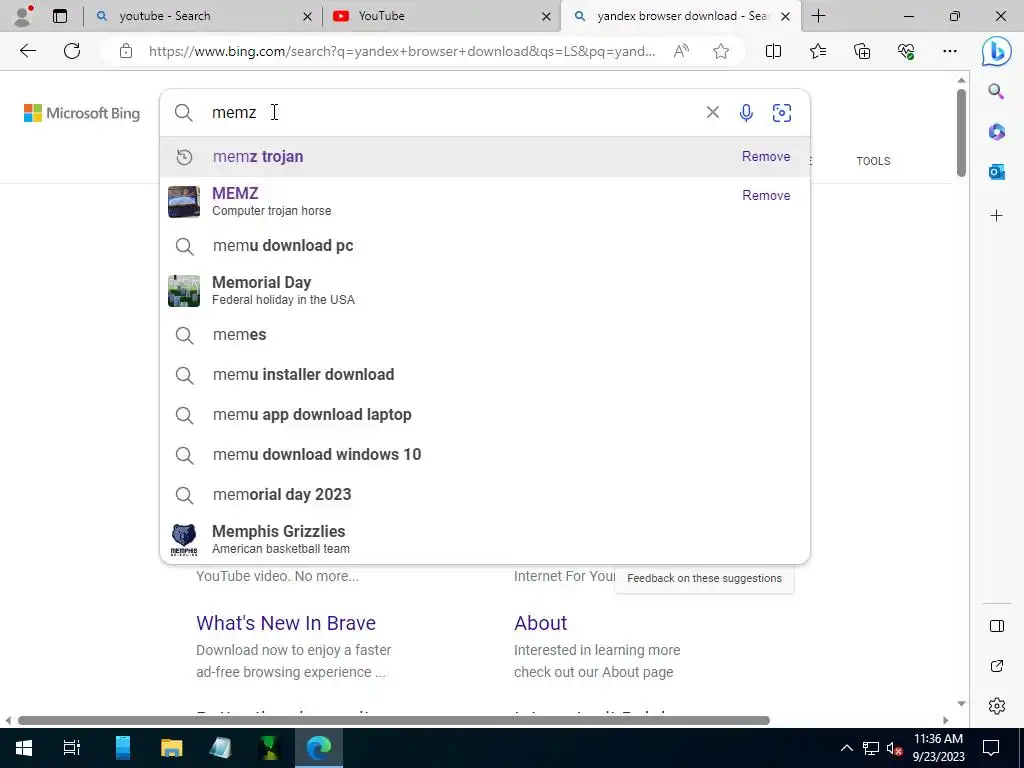Click the vertical page scrollbar
Screen dimensions: 1024x768
[961, 133]
